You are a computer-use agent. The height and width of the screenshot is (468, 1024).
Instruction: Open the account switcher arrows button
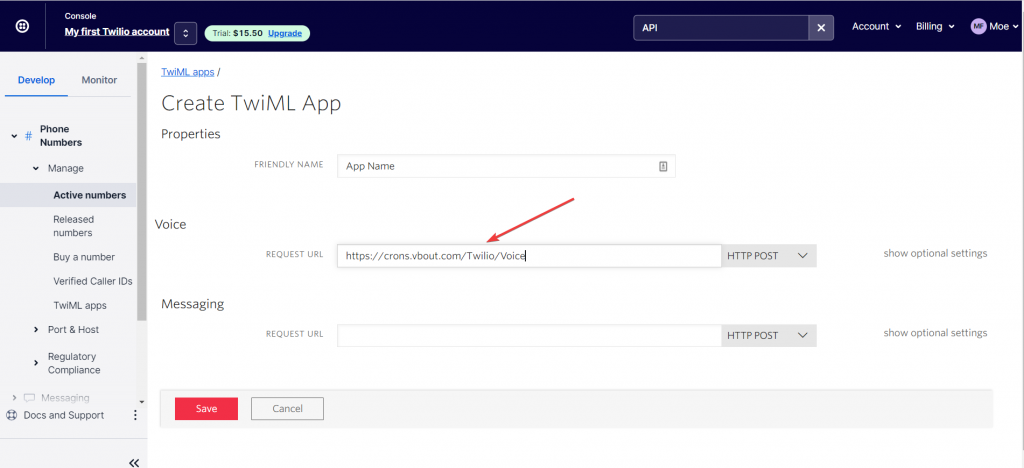point(185,33)
